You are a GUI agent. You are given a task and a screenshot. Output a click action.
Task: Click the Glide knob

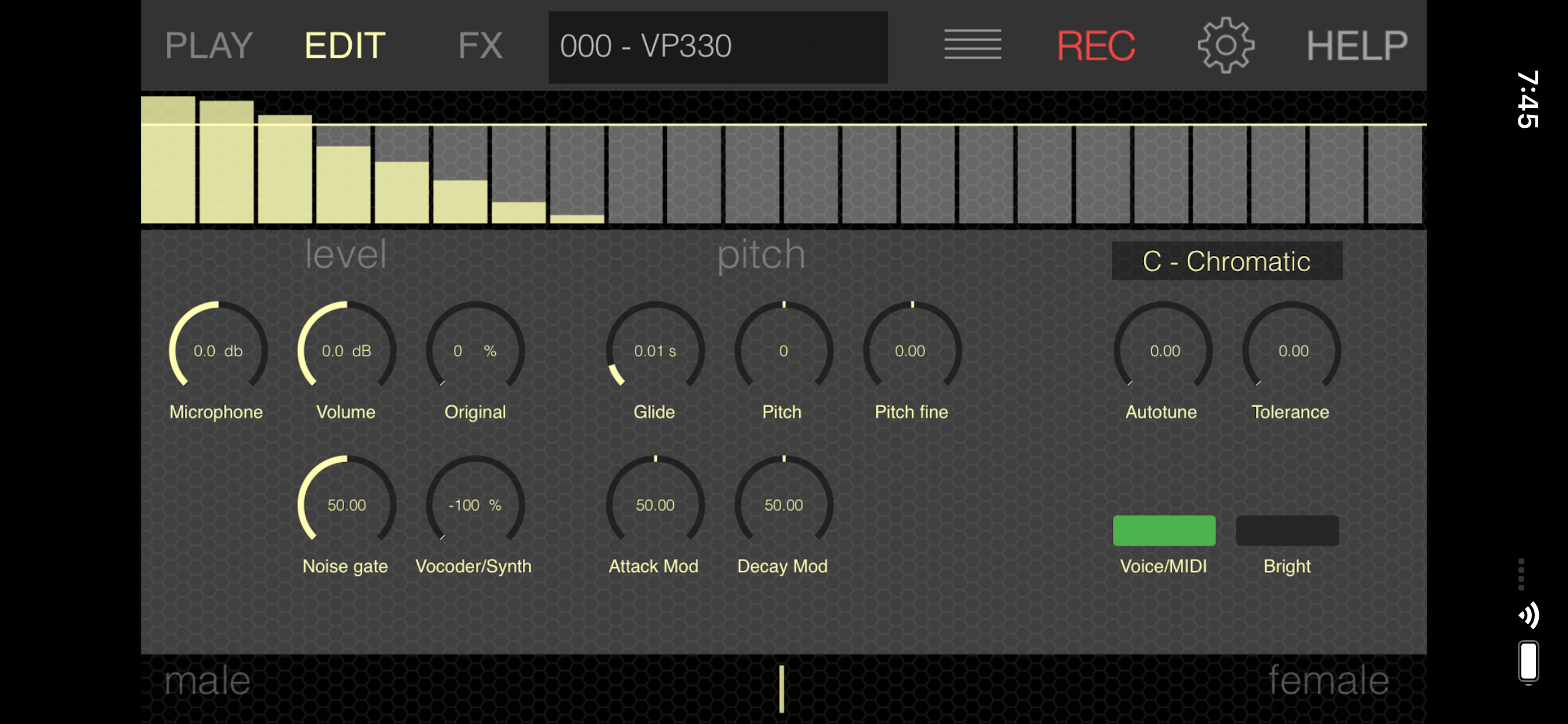coord(655,351)
